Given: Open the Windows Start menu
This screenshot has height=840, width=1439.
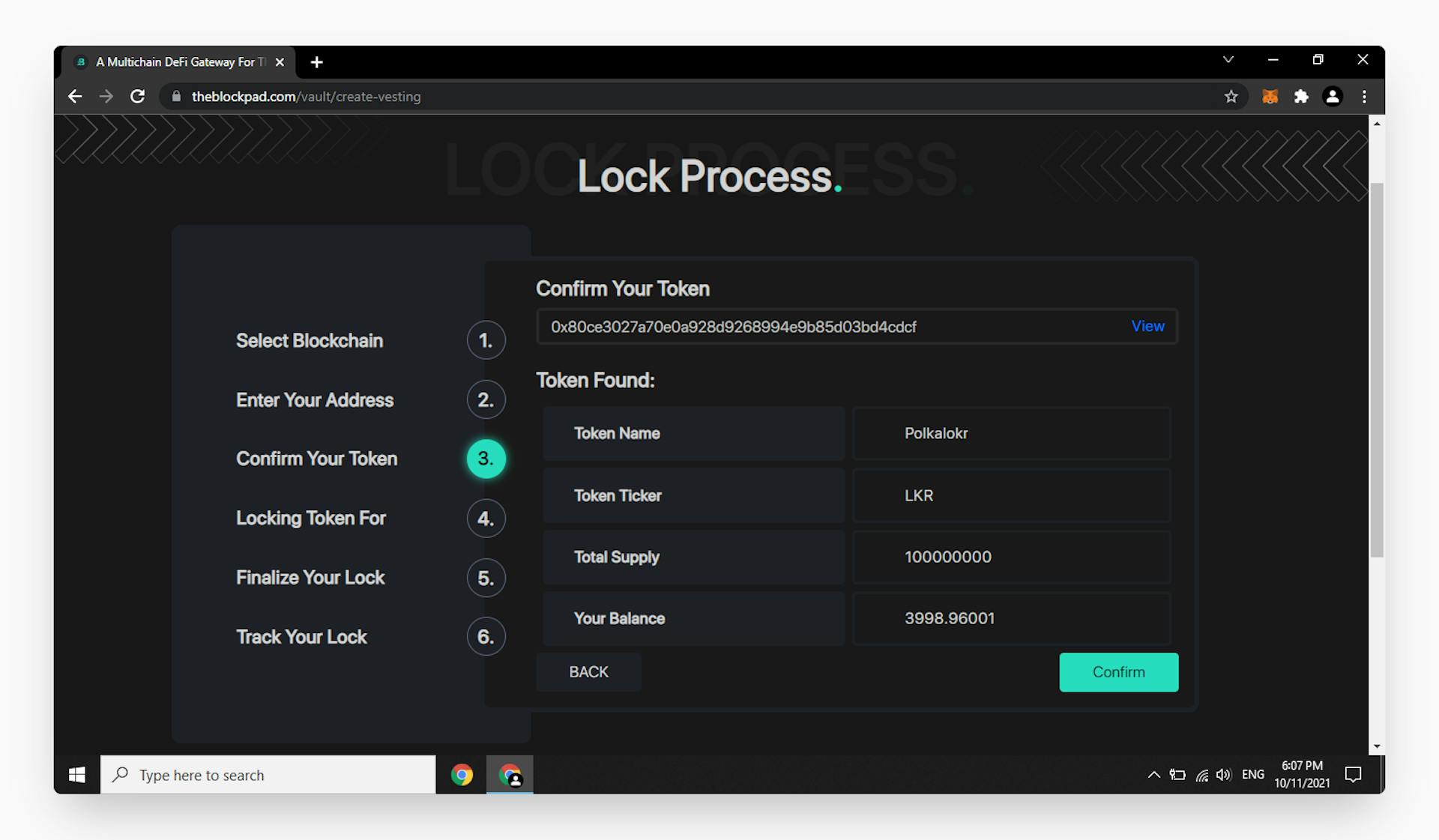Looking at the screenshot, I should [x=76, y=774].
